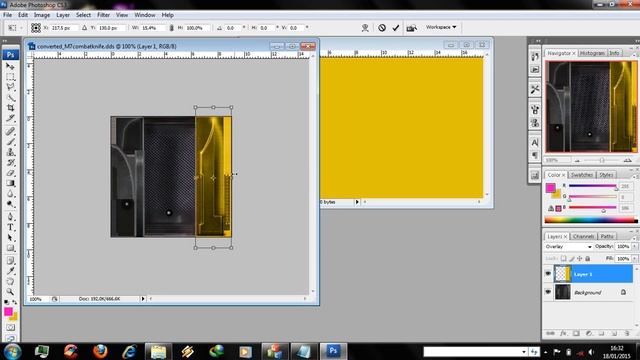640x360 pixels.
Task: Add a layer mask in Layers panel
Action: pyautogui.click(x=576, y=333)
